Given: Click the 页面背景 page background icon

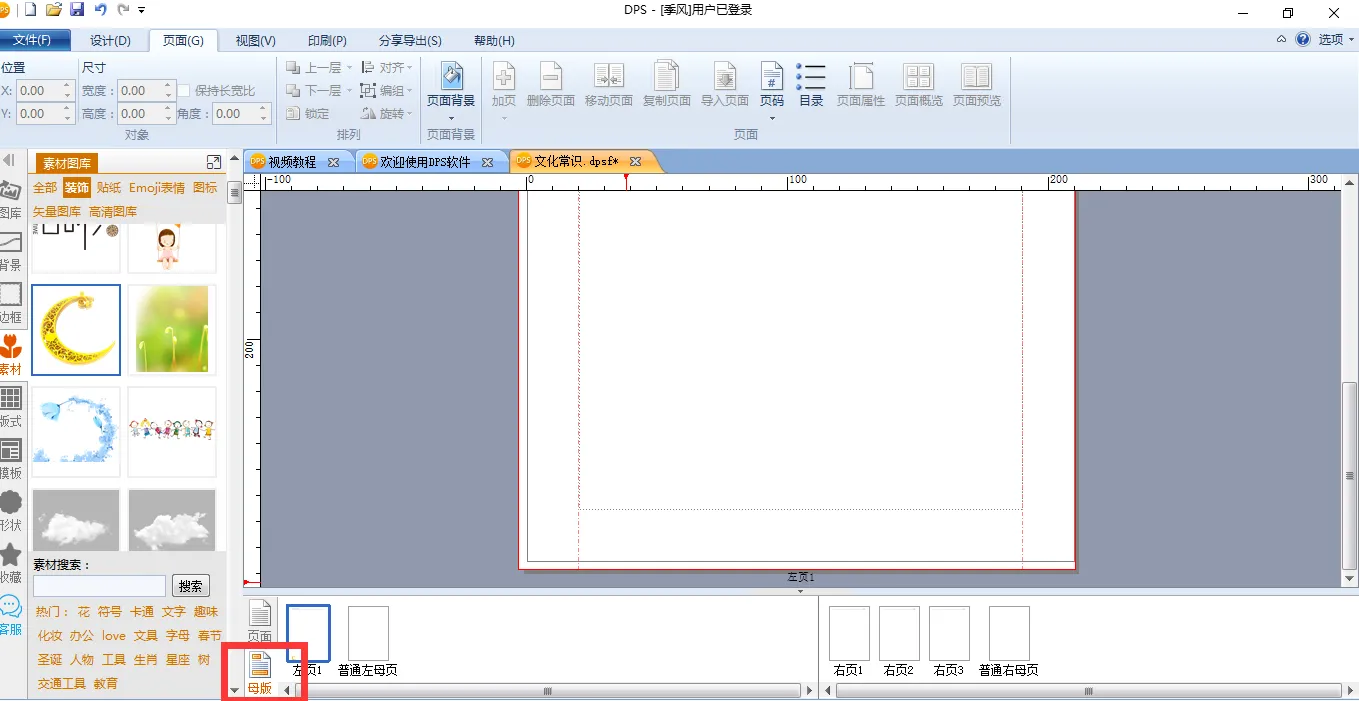Looking at the screenshot, I should pos(450,78).
